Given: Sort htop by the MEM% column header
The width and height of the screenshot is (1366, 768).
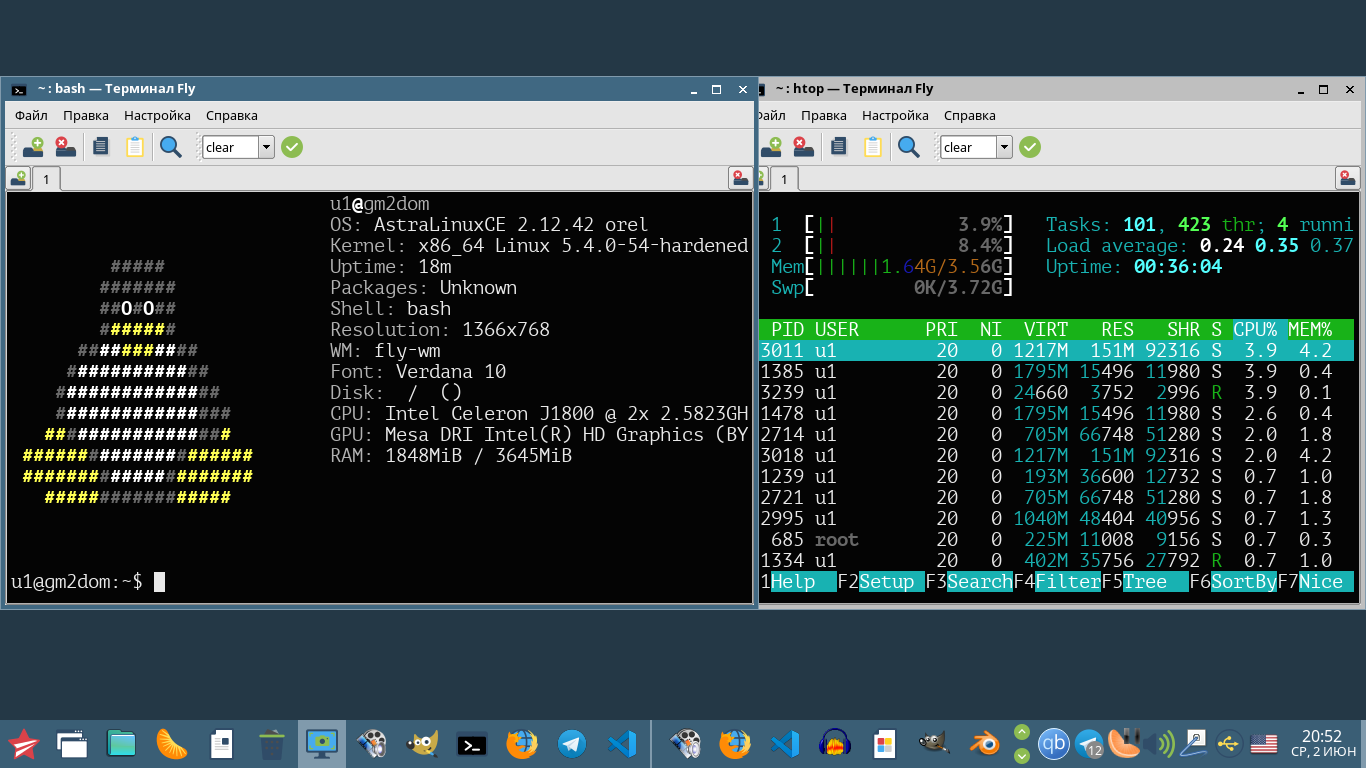Looking at the screenshot, I should pyautogui.click(x=1310, y=329).
